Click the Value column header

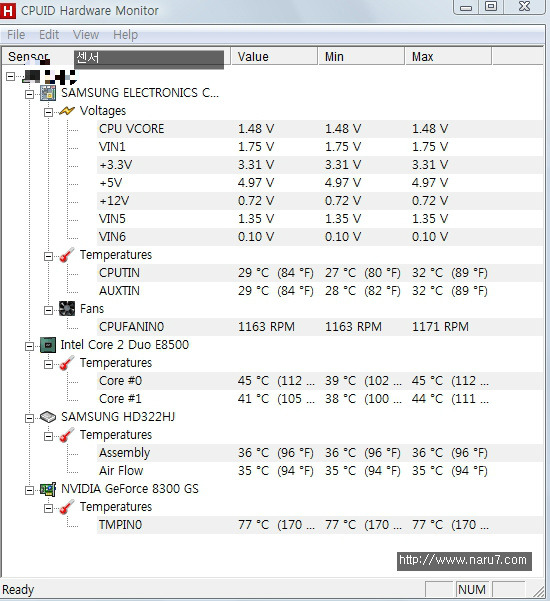tap(274, 57)
